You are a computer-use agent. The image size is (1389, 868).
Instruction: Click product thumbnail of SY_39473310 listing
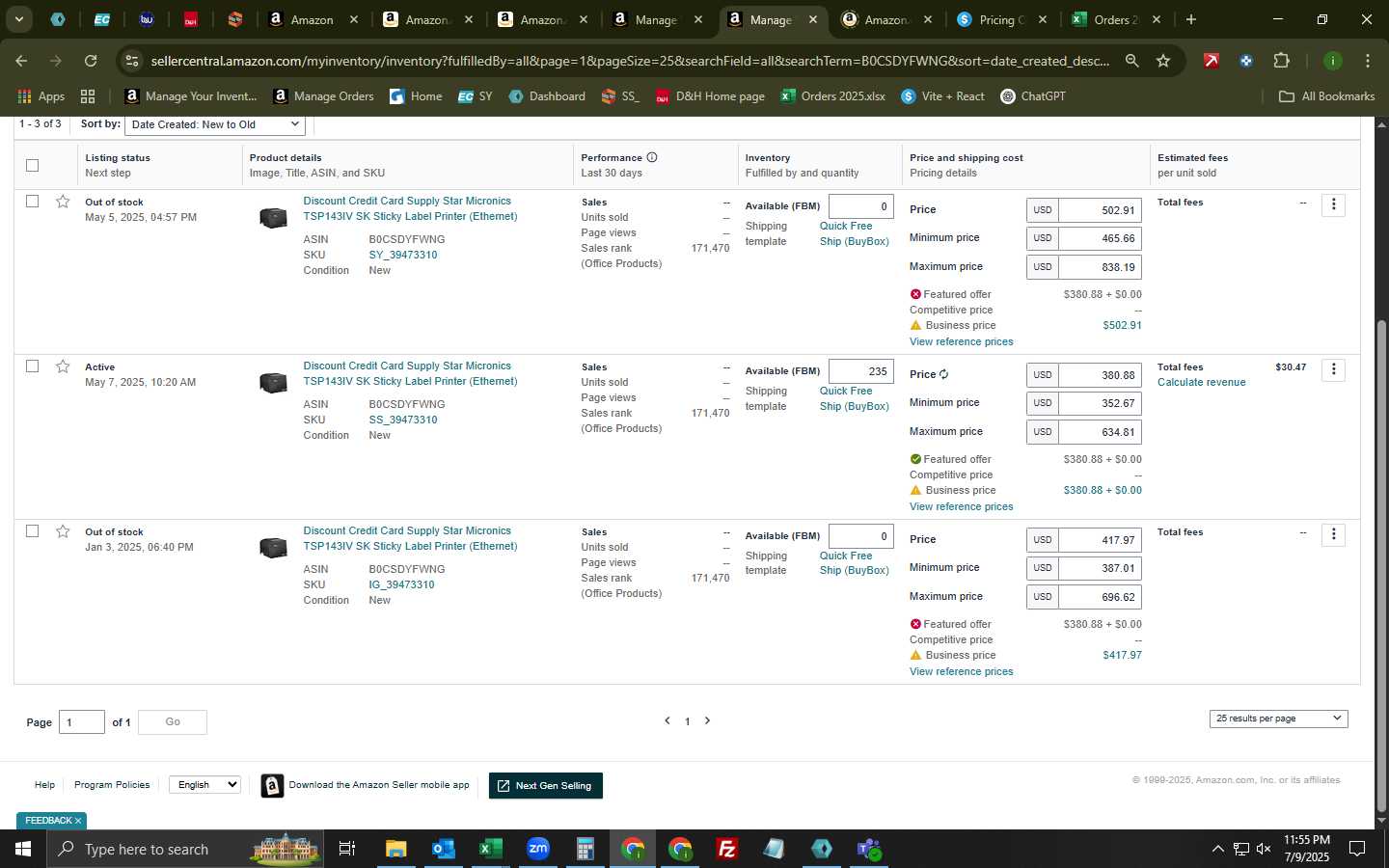tap(273, 218)
